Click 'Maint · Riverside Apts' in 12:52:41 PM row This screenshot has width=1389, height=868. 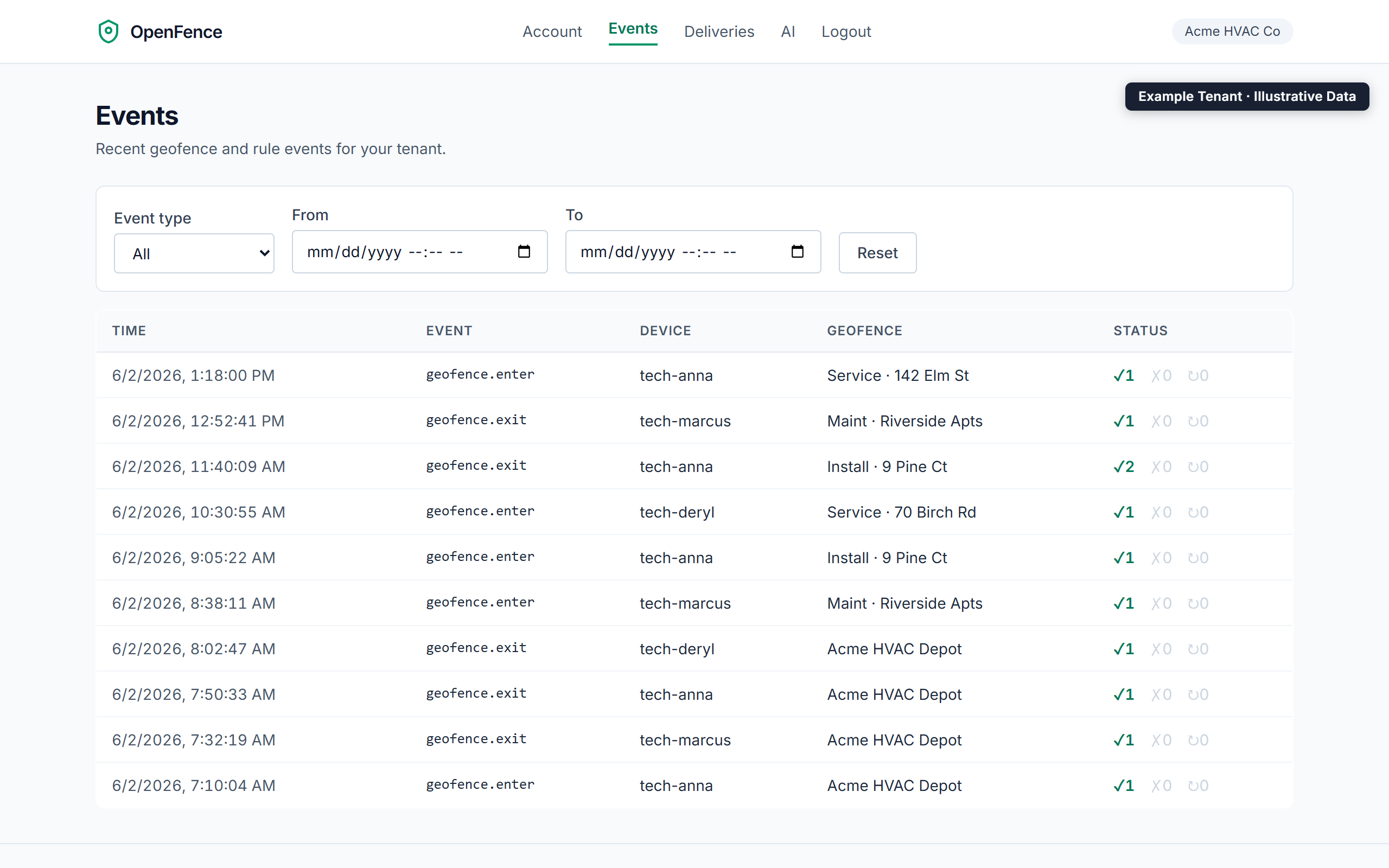tap(904, 421)
